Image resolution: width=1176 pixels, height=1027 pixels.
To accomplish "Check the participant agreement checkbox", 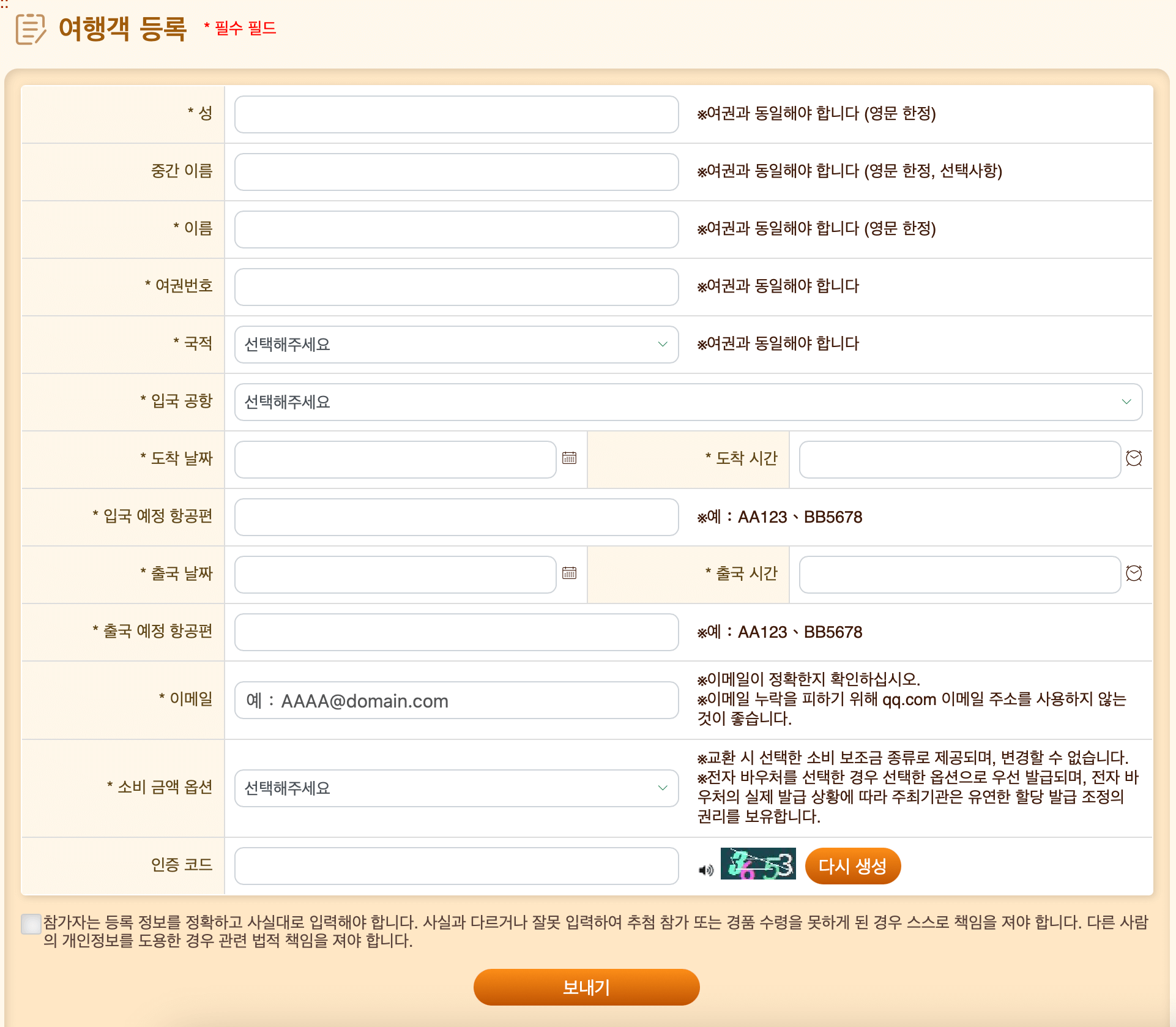I will 31,924.
